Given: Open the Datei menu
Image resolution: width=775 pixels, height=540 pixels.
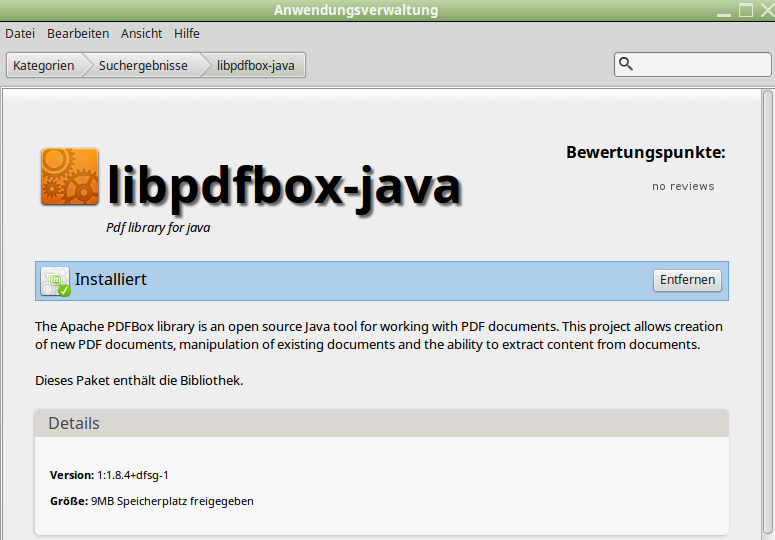Looking at the screenshot, I should 20,34.
